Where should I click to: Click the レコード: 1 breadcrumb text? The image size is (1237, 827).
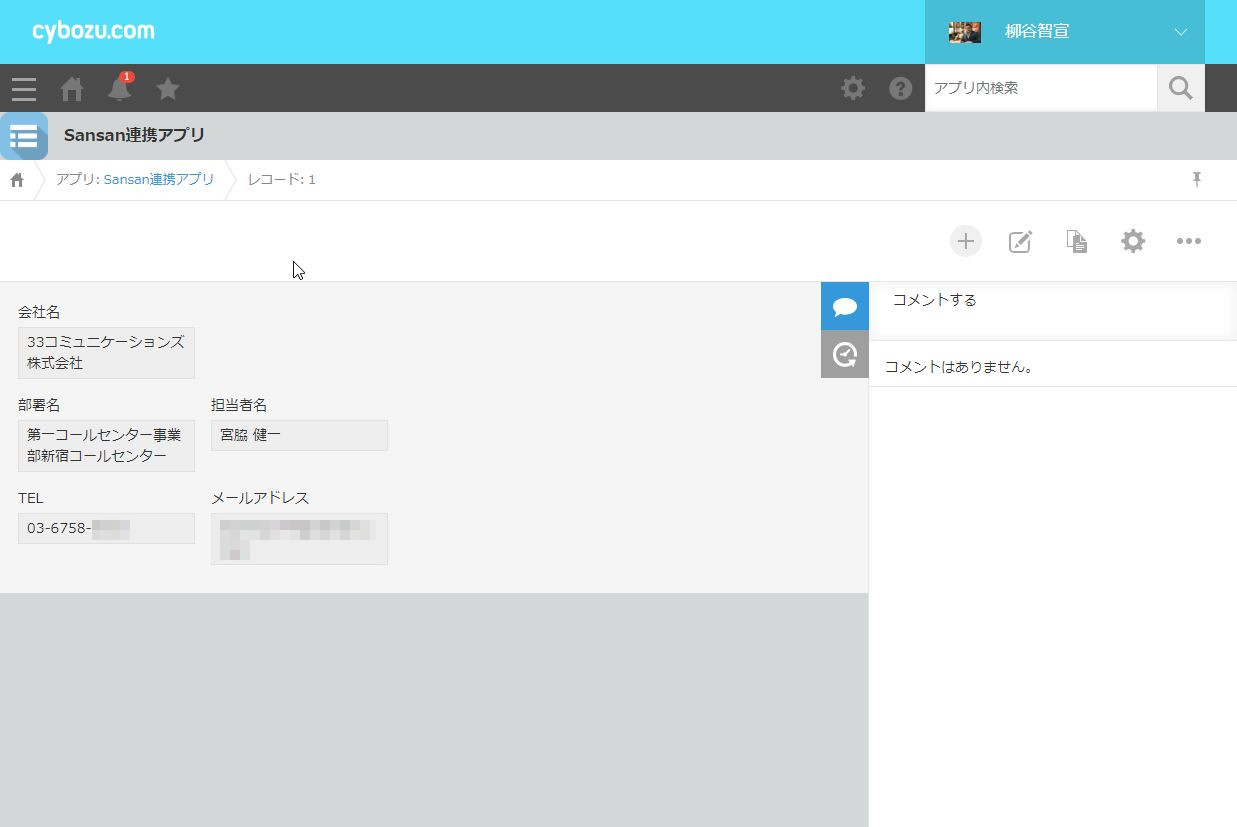tap(282, 179)
